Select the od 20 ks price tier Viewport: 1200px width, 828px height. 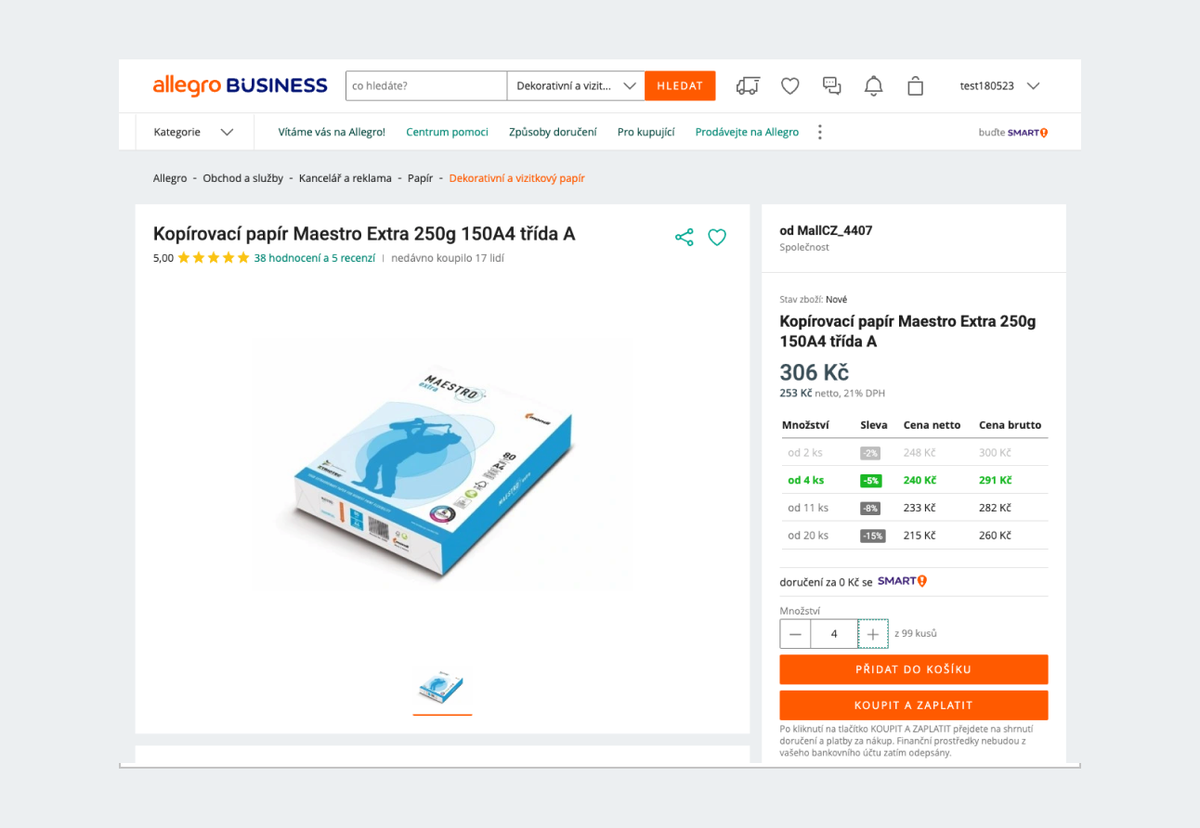[x=914, y=535]
